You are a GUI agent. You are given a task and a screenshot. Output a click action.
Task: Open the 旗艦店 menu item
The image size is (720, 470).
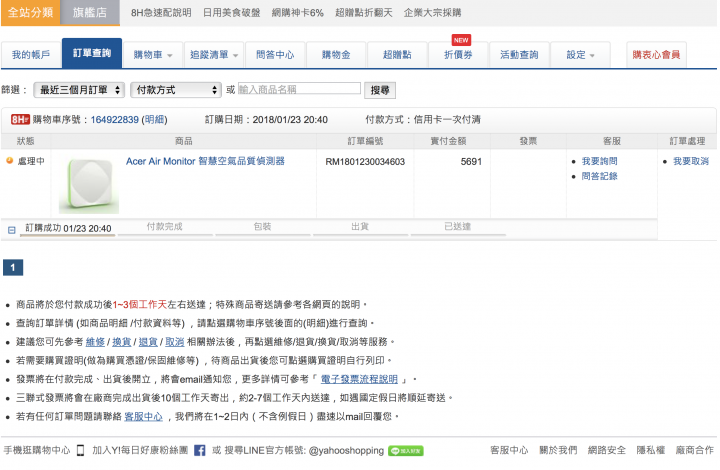90,12
